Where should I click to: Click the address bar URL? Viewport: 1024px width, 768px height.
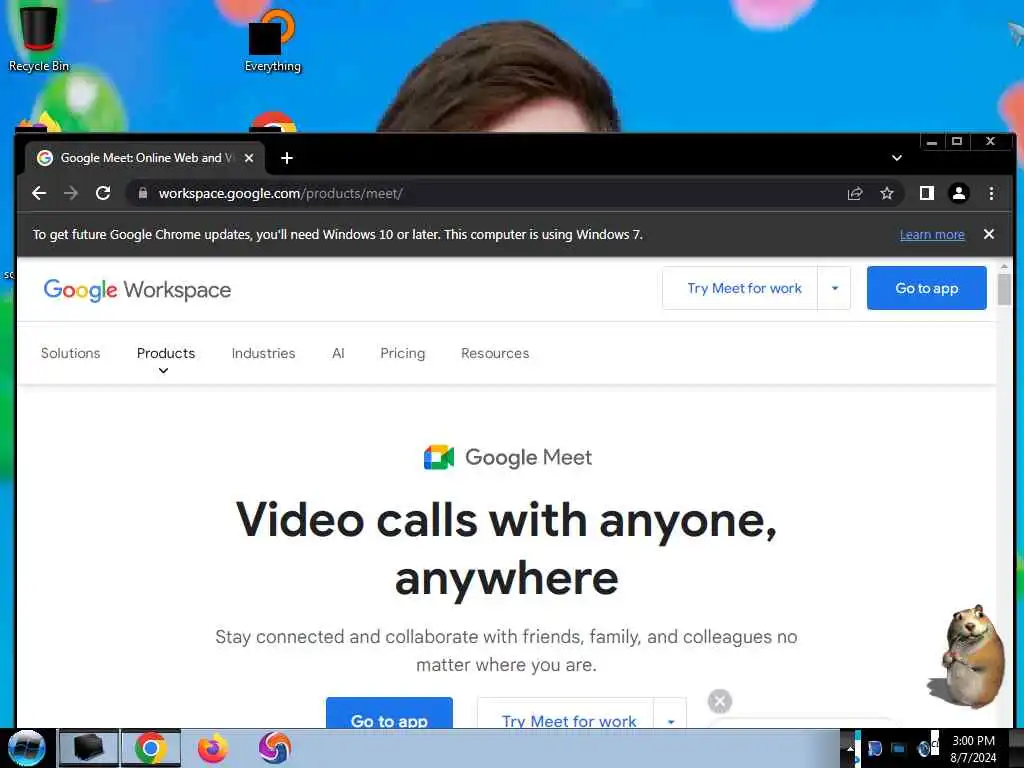[x=280, y=193]
